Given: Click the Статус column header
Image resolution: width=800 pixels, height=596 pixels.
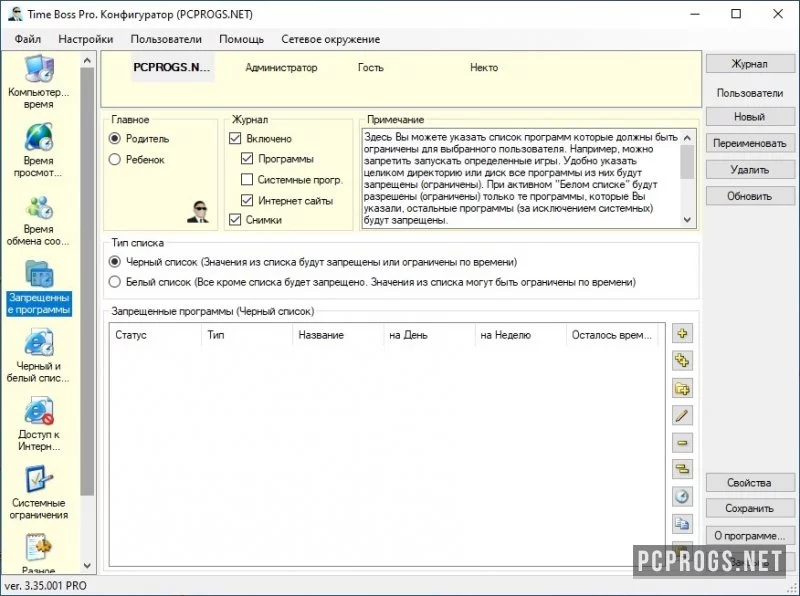Looking at the screenshot, I should click(156, 335).
